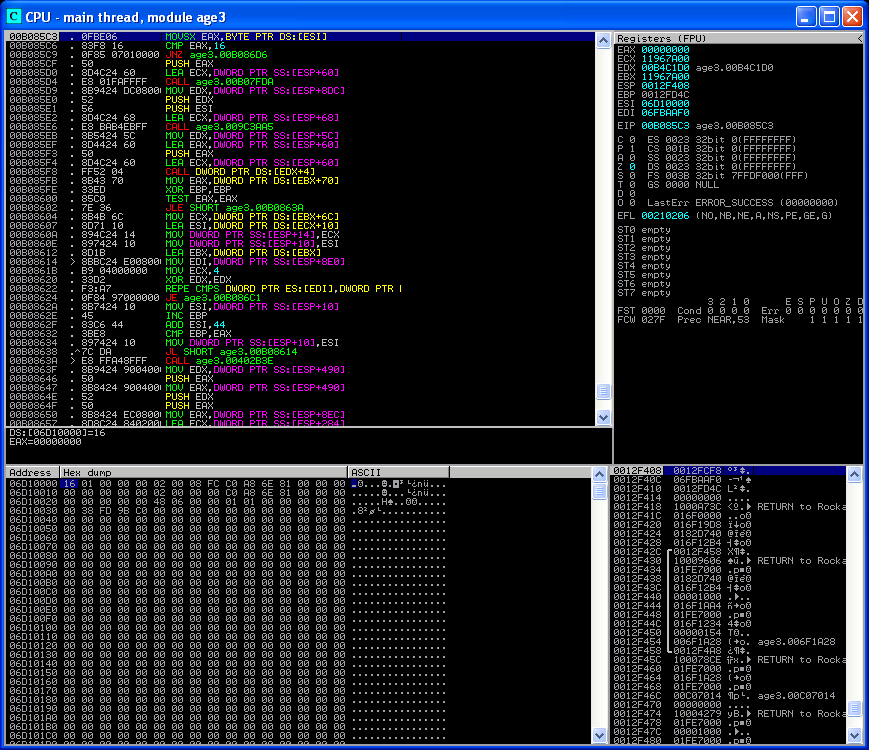Click dump row address 06D10030
Image resolution: width=869 pixels, height=750 pixels.
click(33, 511)
